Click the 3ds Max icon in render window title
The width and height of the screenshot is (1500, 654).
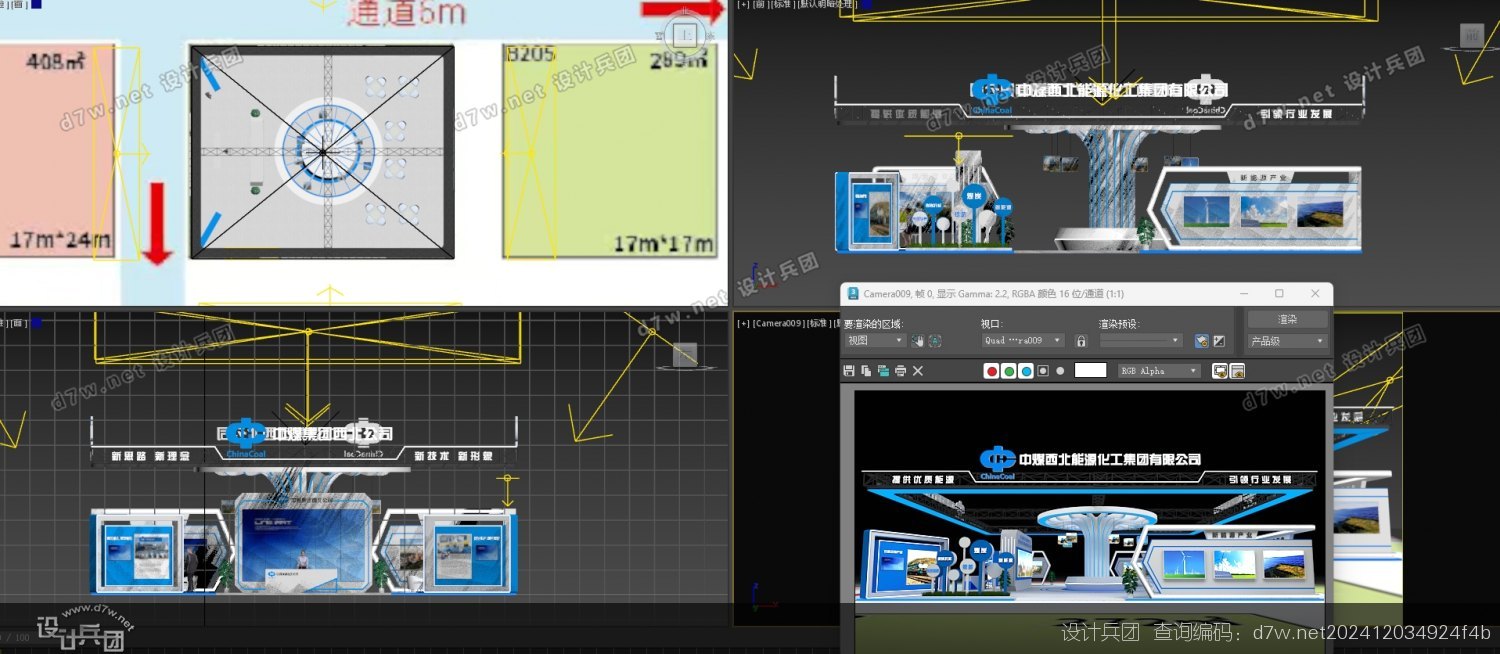(x=853, y=293)
